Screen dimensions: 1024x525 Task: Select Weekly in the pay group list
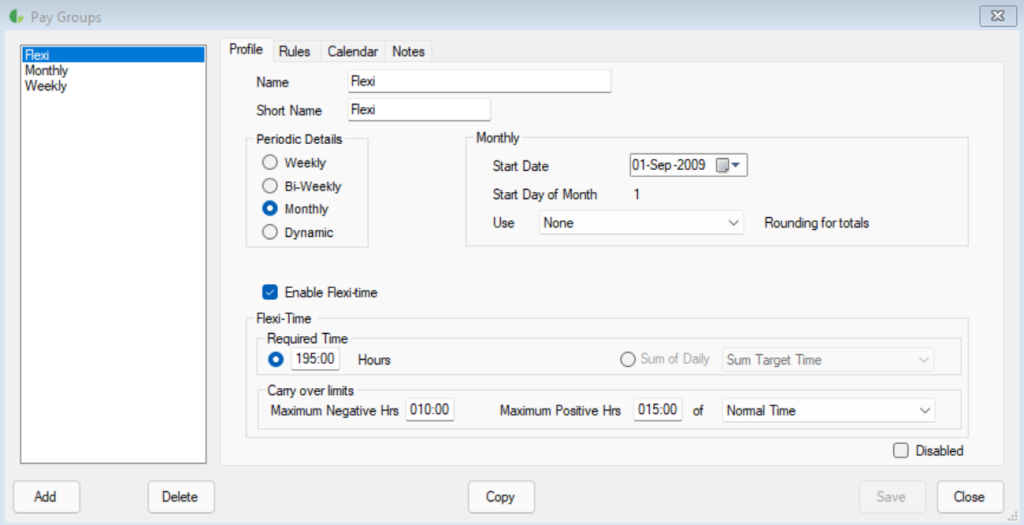click(x=113, y=86)
